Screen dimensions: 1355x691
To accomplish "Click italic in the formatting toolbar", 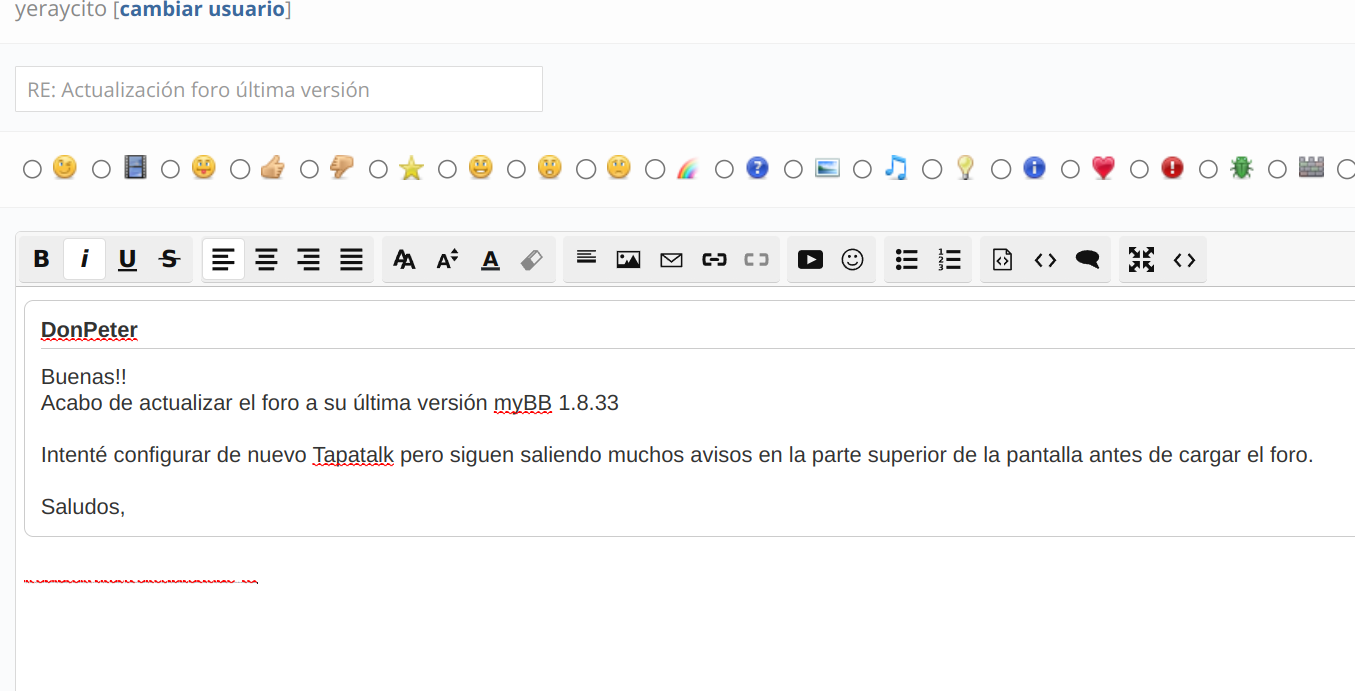I will pos(85,259).
